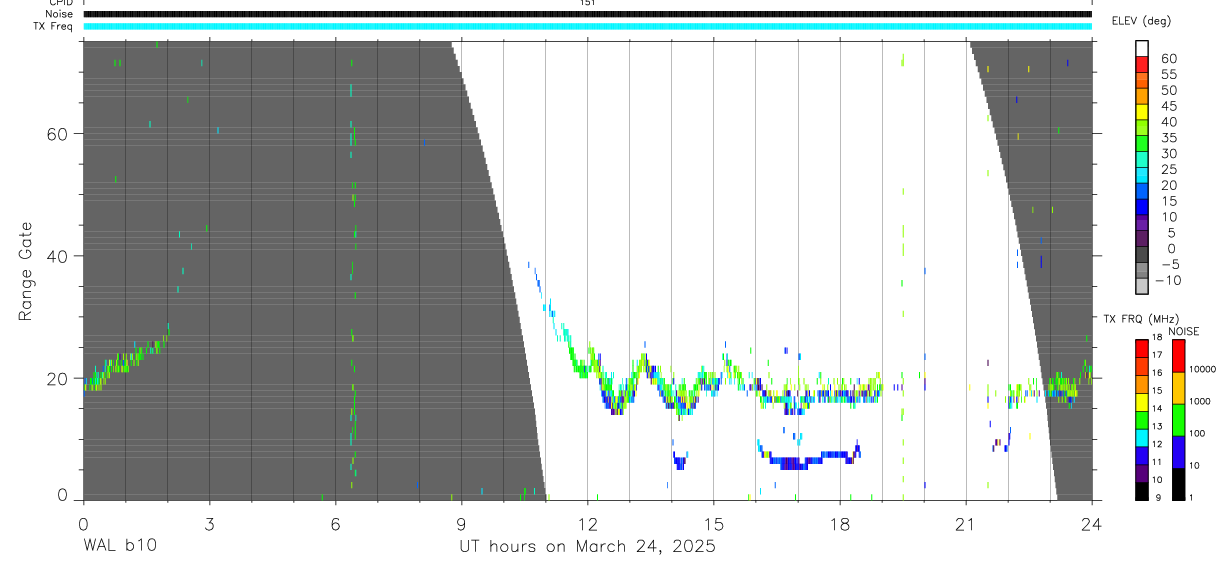Click the "14" value in the TX FRQ legend
Viewport: 1228px width, 567px height.
point(1157,408)
